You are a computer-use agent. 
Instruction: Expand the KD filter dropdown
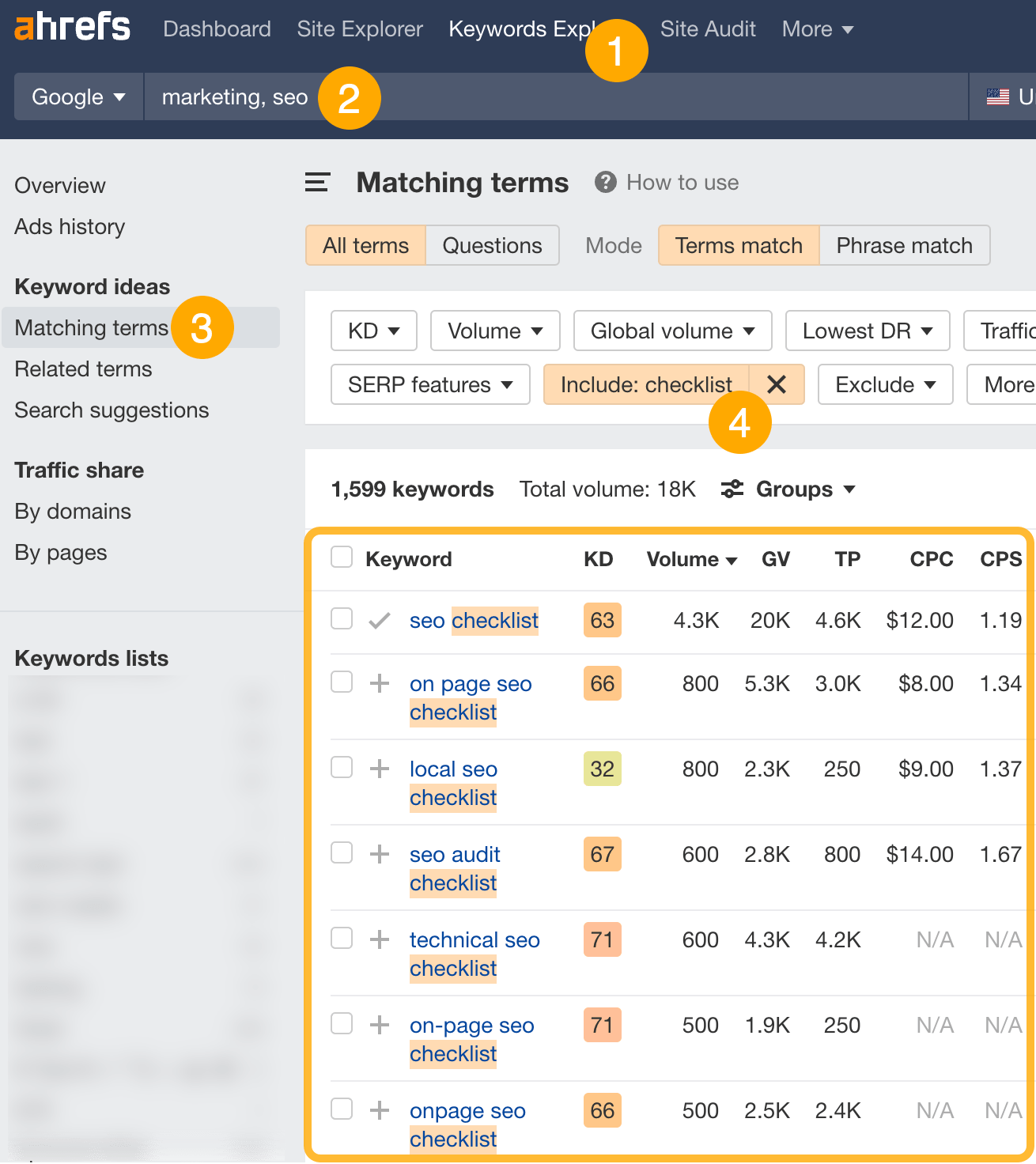(373, 331)
